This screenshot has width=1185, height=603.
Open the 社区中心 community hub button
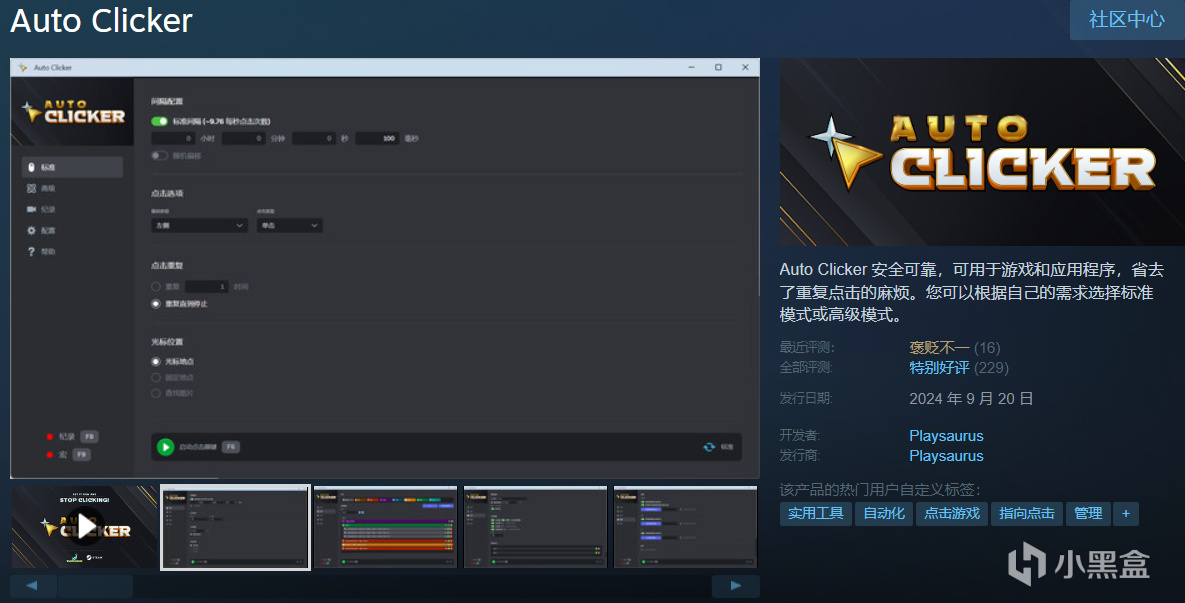[x=1127, y=20]
